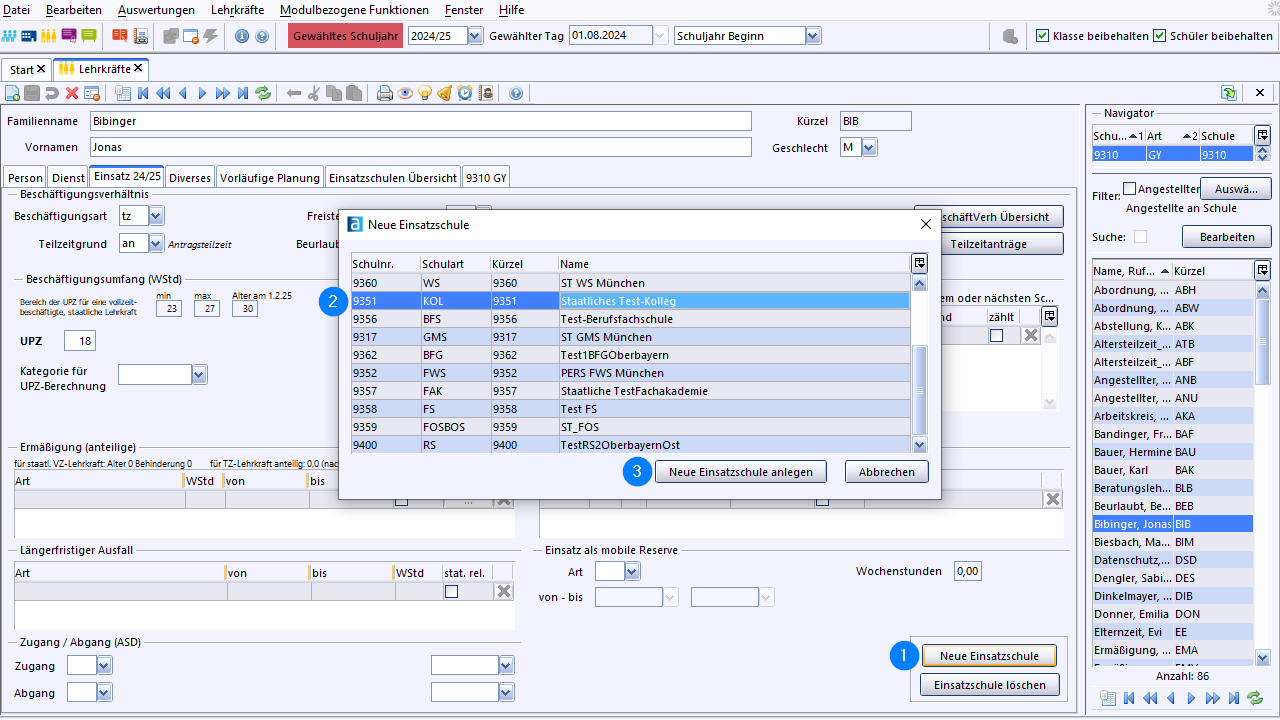Click the Neue Einsatzschule button
The width and height of the screenshot is (1280, 720).
[x=989, y=656]
